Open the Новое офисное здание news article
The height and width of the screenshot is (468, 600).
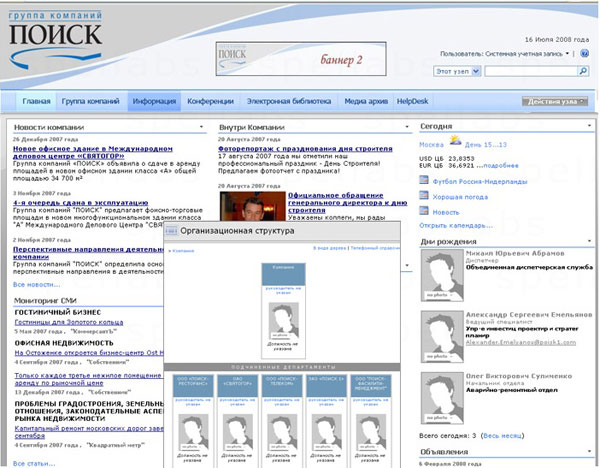coord(93,152)
